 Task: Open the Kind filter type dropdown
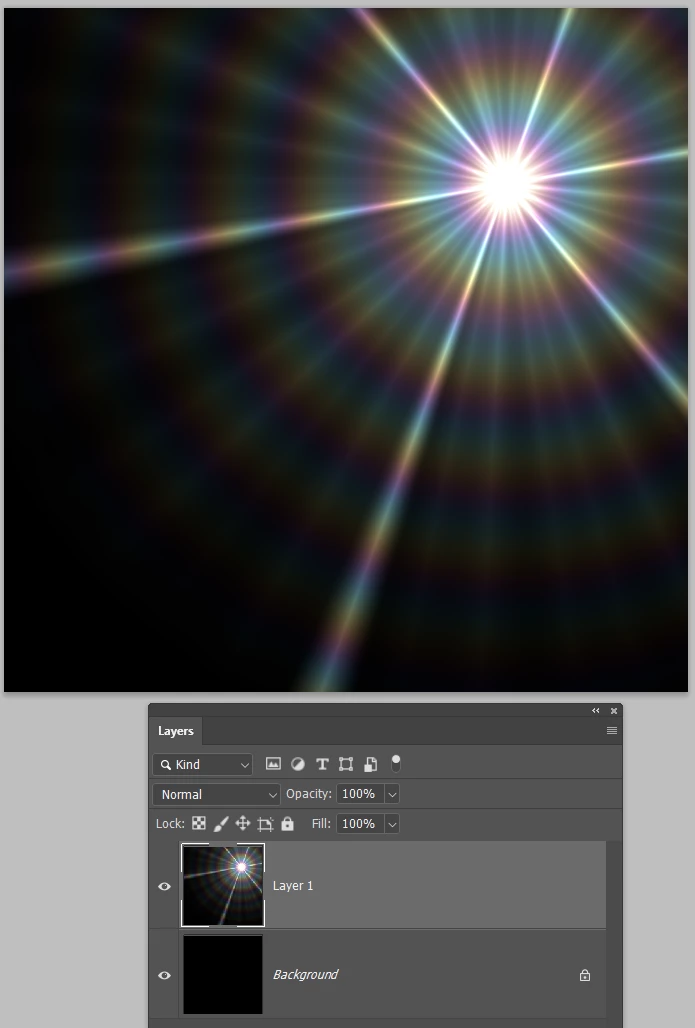click(203, 764)
